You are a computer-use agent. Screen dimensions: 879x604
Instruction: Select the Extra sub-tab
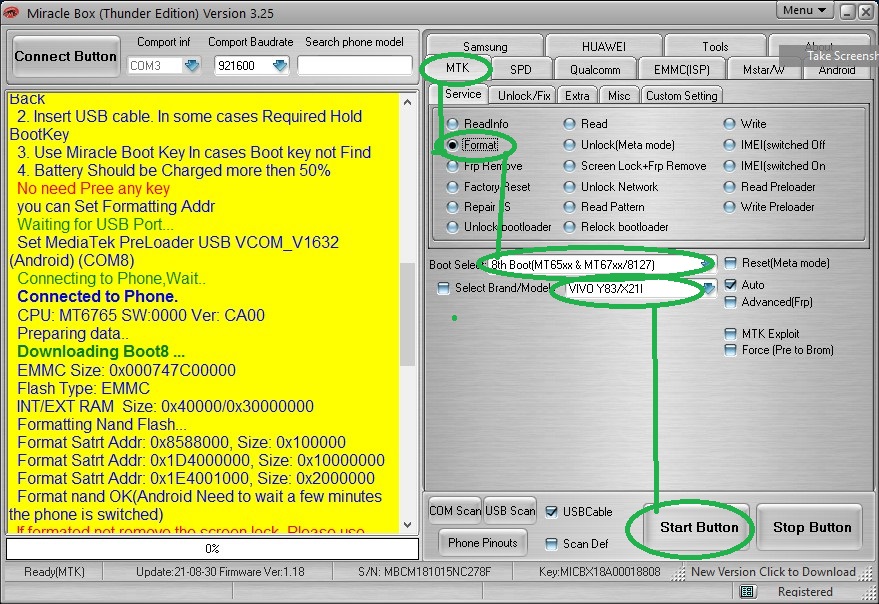[577, 95]
